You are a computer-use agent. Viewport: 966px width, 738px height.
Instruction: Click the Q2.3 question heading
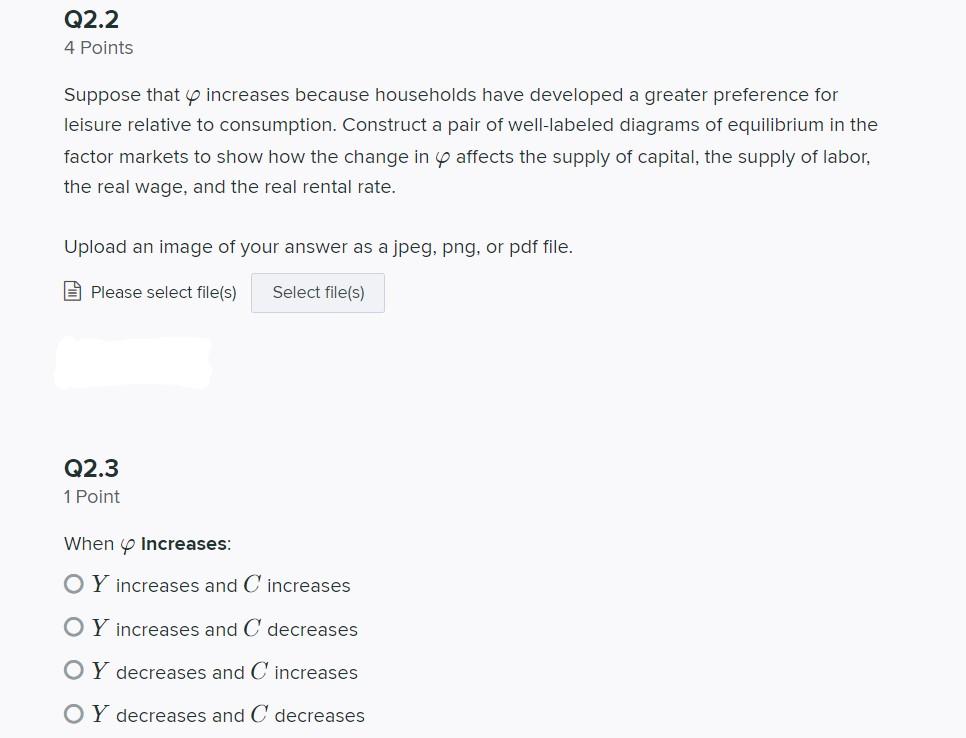(91, 468)
